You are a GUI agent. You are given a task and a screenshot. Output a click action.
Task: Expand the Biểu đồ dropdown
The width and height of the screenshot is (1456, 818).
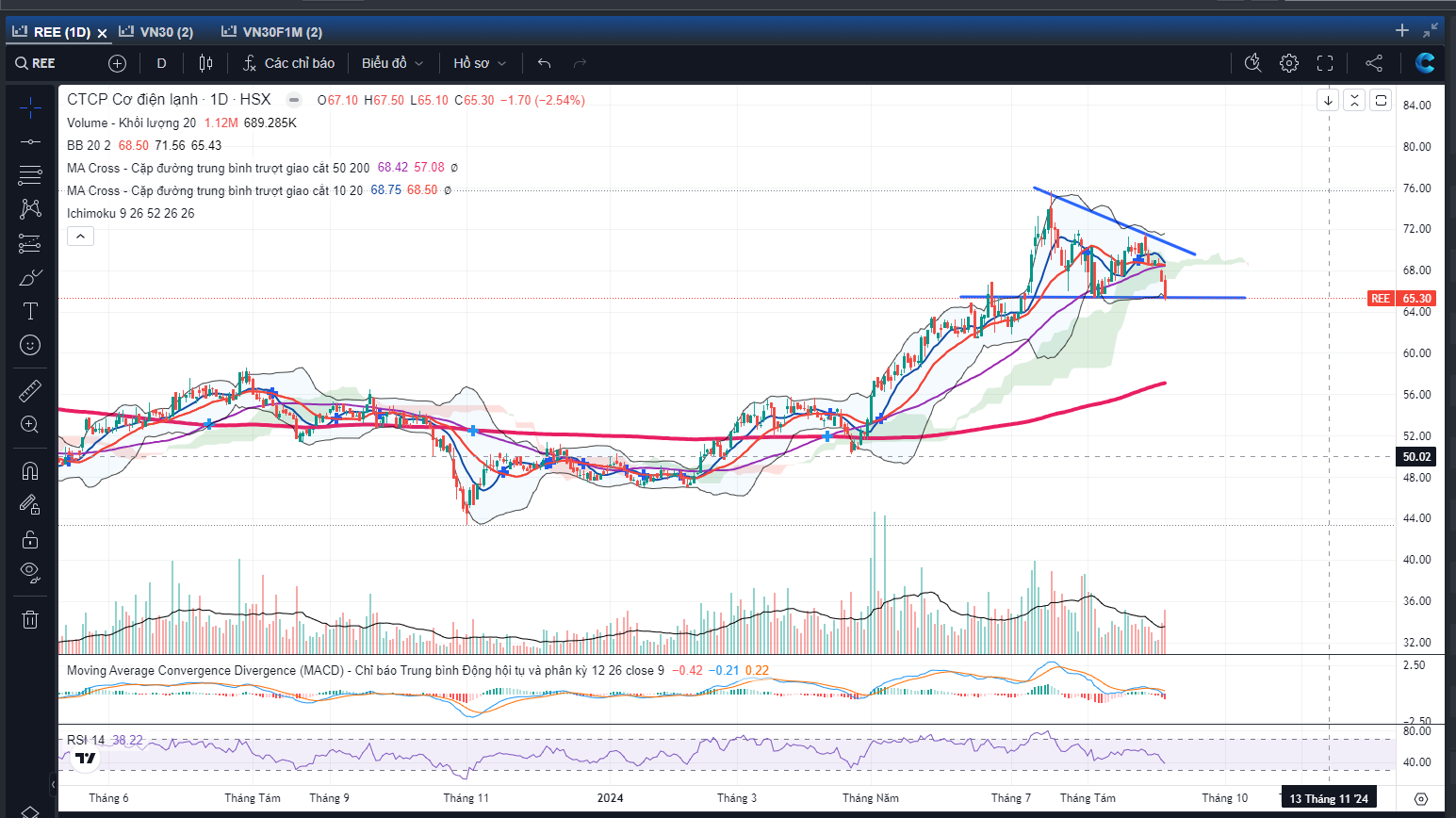(392, 63)
